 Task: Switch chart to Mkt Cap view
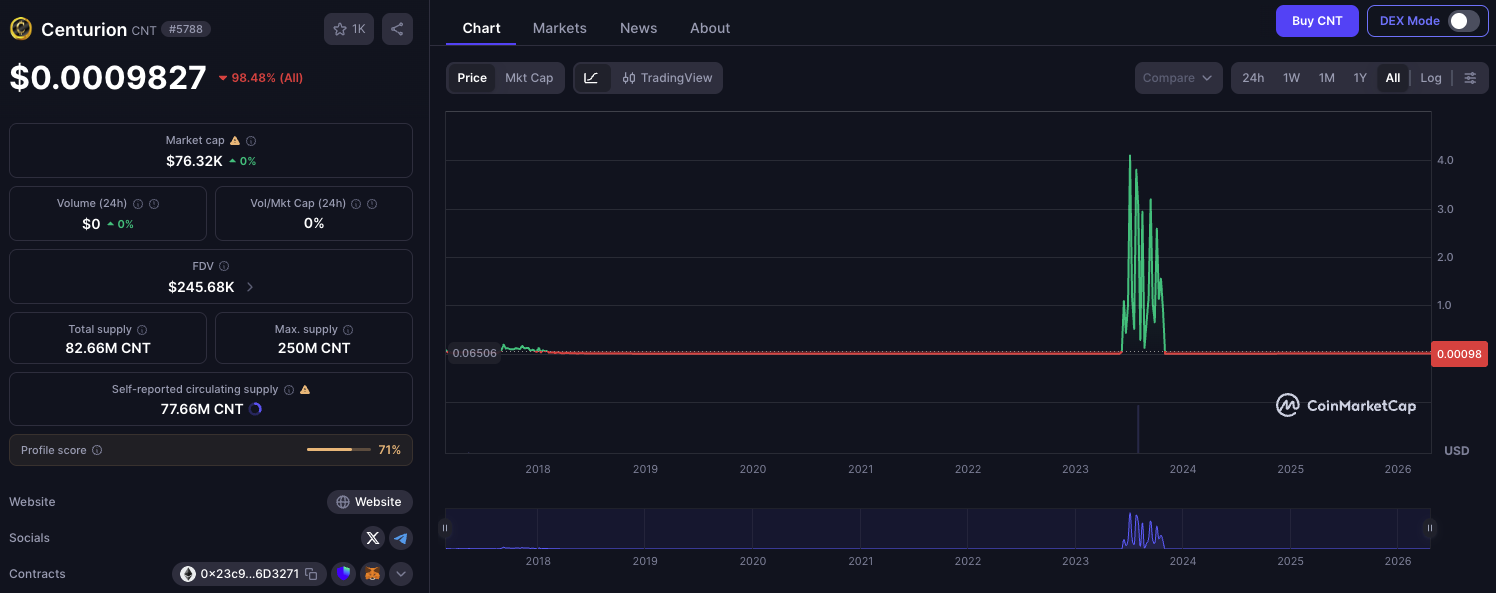pyautogui.click(x=529, y=78)
